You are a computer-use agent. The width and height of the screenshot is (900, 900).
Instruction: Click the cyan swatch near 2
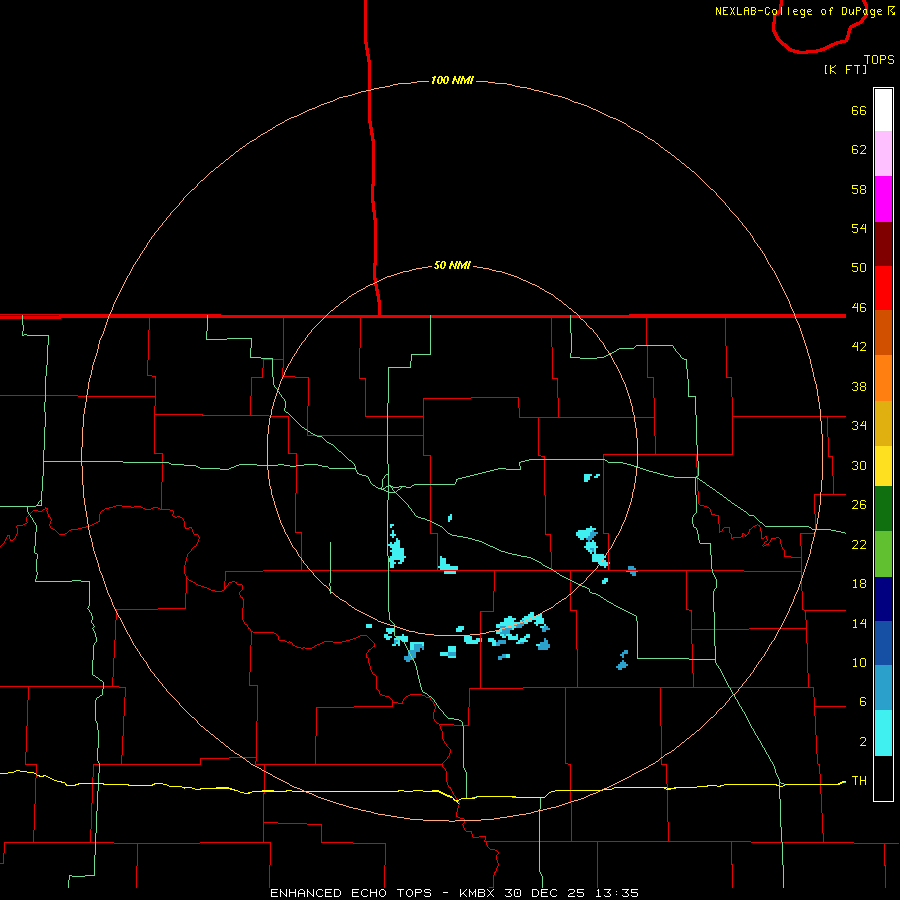883,733
